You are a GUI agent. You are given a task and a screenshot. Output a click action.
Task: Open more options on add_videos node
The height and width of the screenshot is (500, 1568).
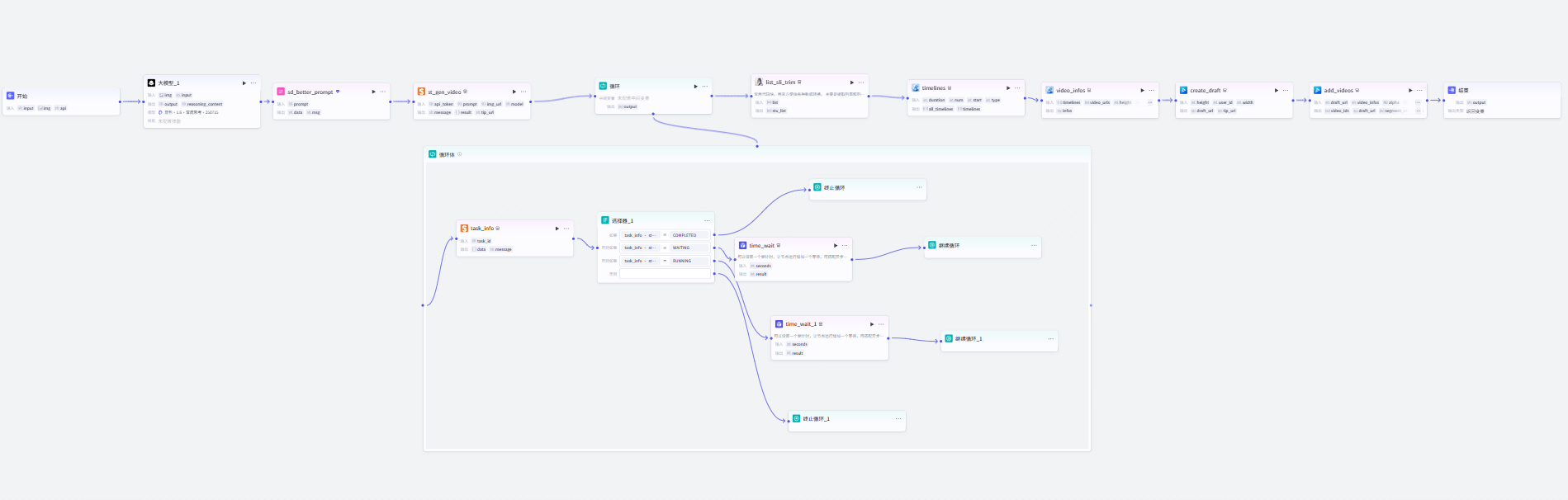1419,90
